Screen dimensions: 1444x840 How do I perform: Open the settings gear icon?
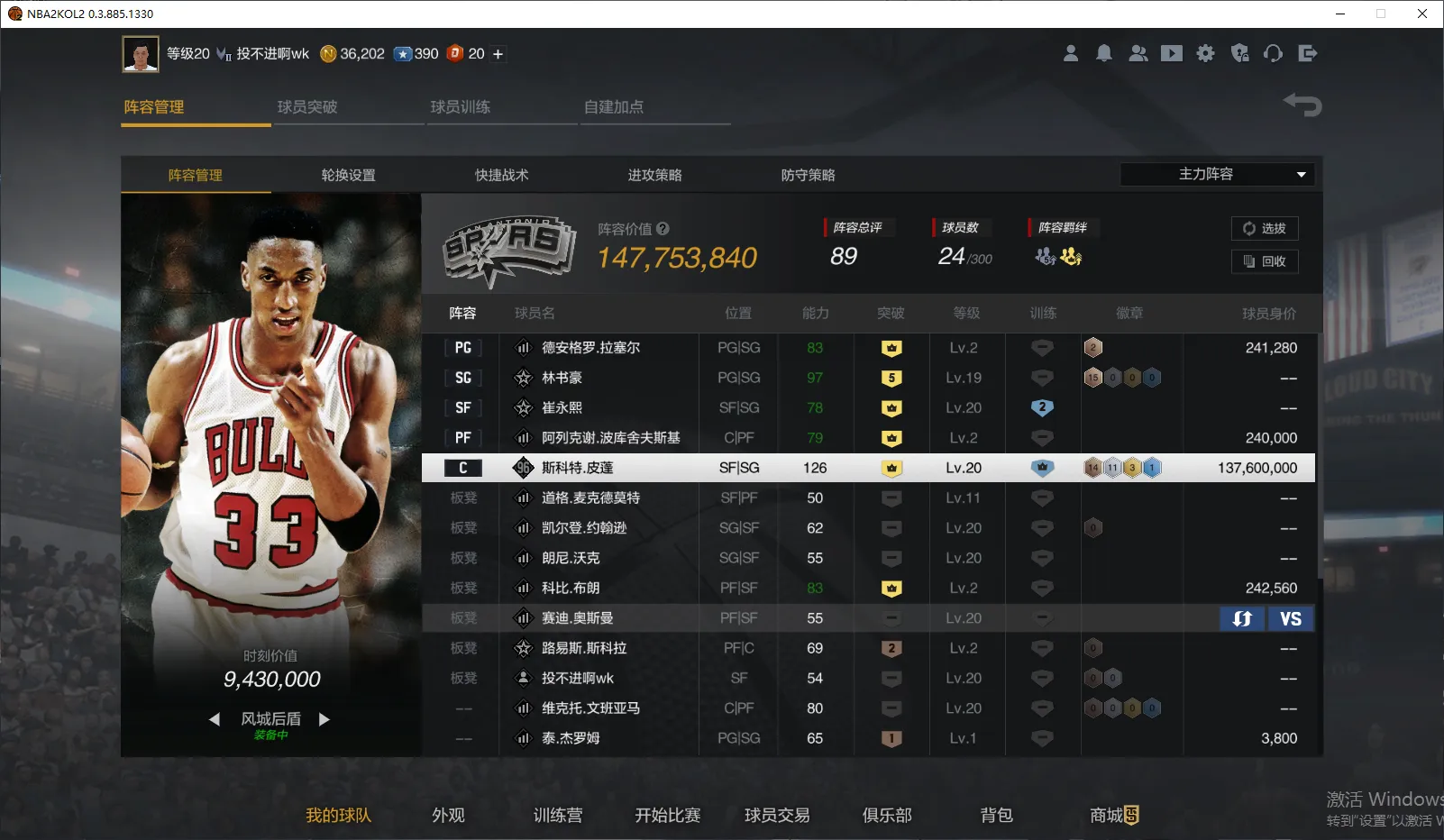pos(1206,53)
